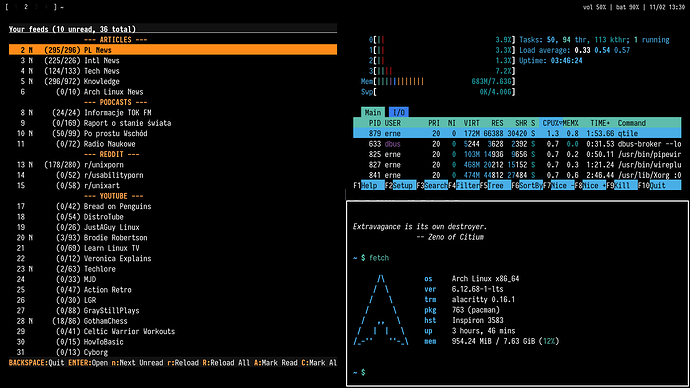The height and width of the screenshot is (388, 690).
Task: Select the Tech News feed
Action: tap(173, 71)
